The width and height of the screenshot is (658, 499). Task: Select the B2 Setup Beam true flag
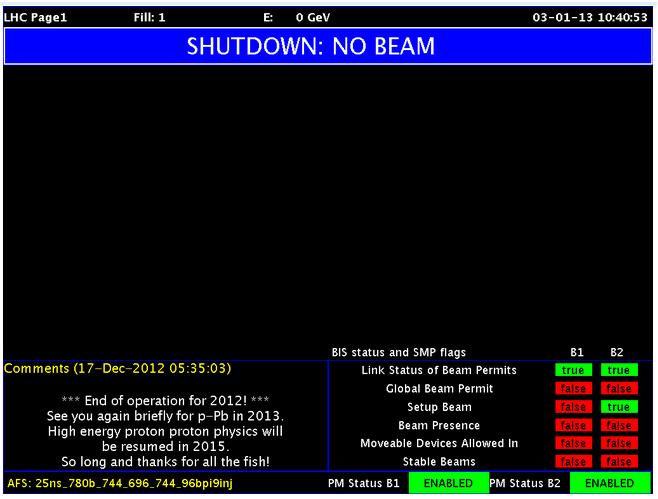click(x=617, y=407)
